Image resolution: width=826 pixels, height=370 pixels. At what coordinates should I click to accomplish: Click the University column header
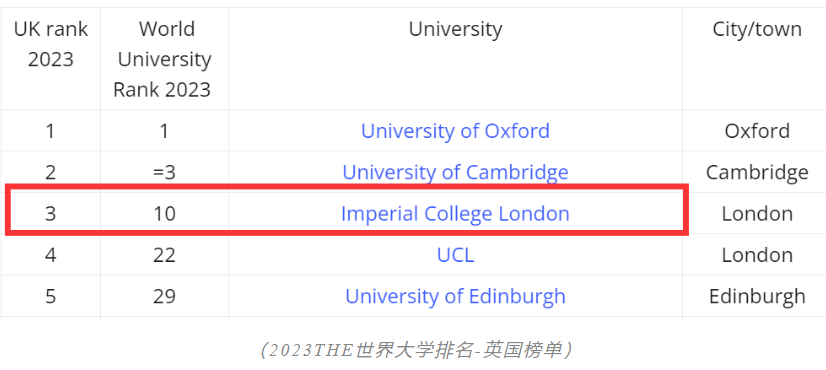coord(455,29)
